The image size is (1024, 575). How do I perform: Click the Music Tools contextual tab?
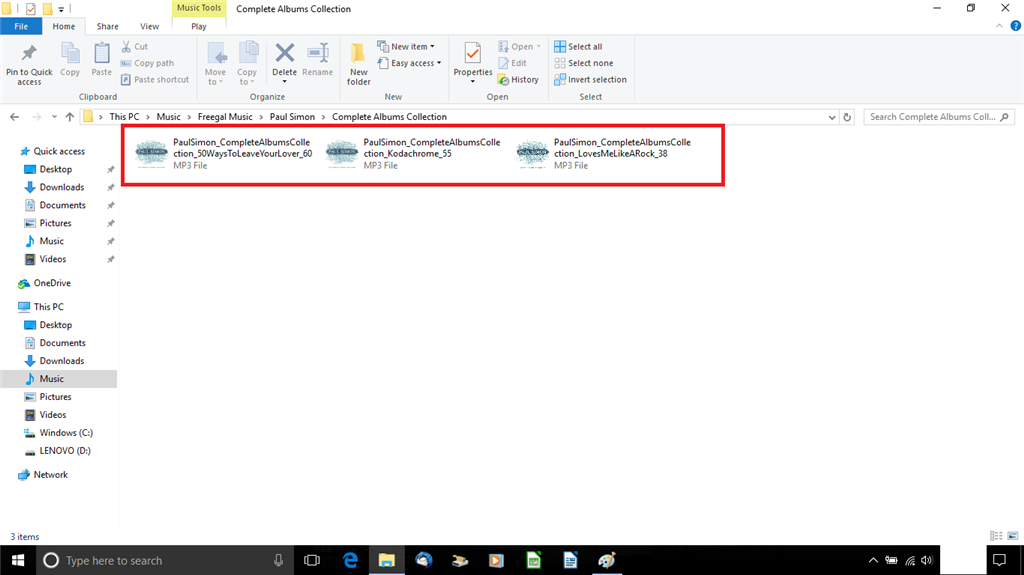click(199, 8)
